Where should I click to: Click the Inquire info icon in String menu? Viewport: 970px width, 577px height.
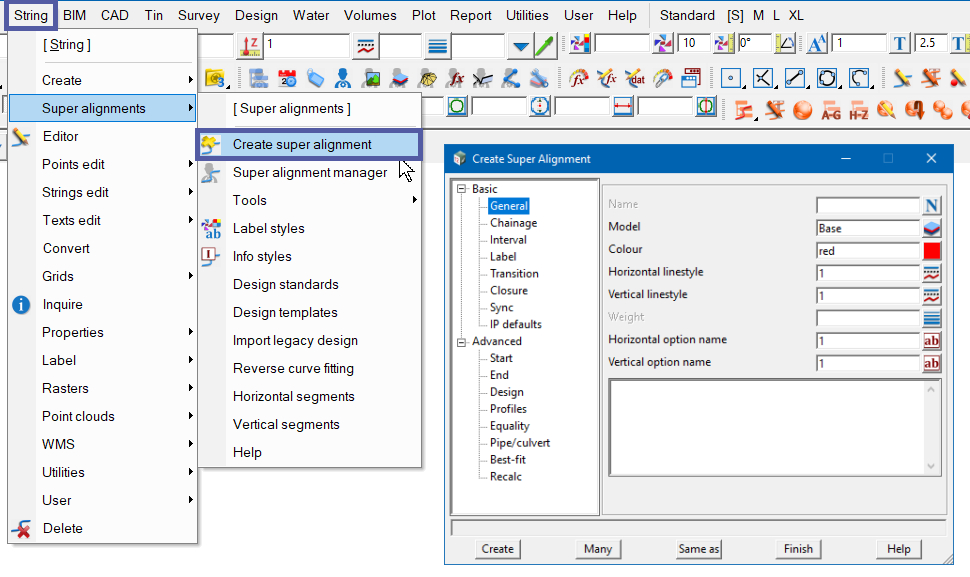21,305
